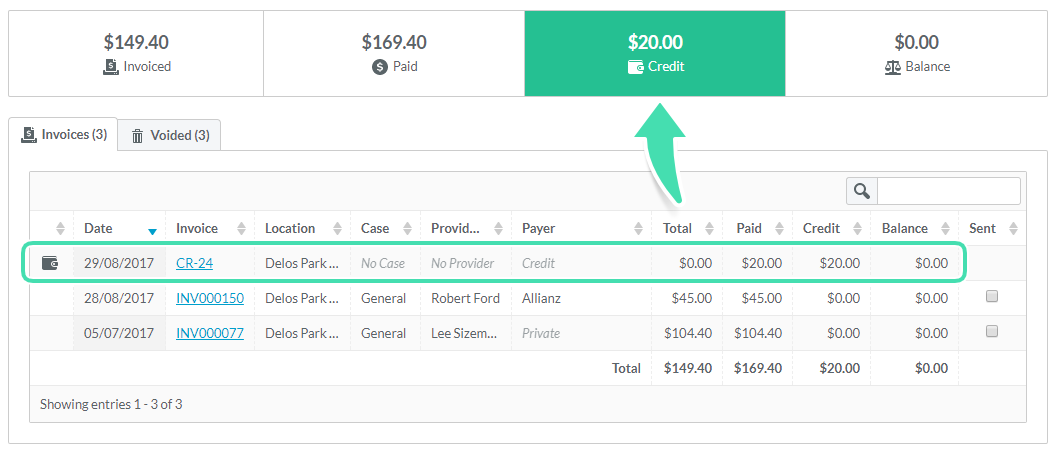Open credit link CR-24
Image resolution: width=1062 pixels, height=467 pixels.
(x=194, y=263)
